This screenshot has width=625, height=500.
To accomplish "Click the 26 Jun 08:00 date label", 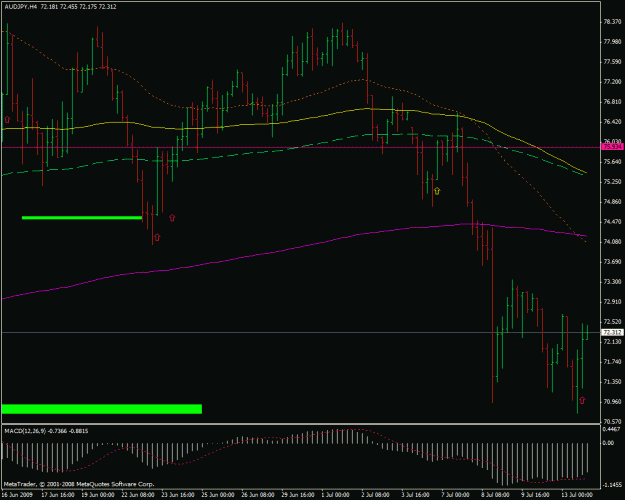I will click(x=257, y=495).
